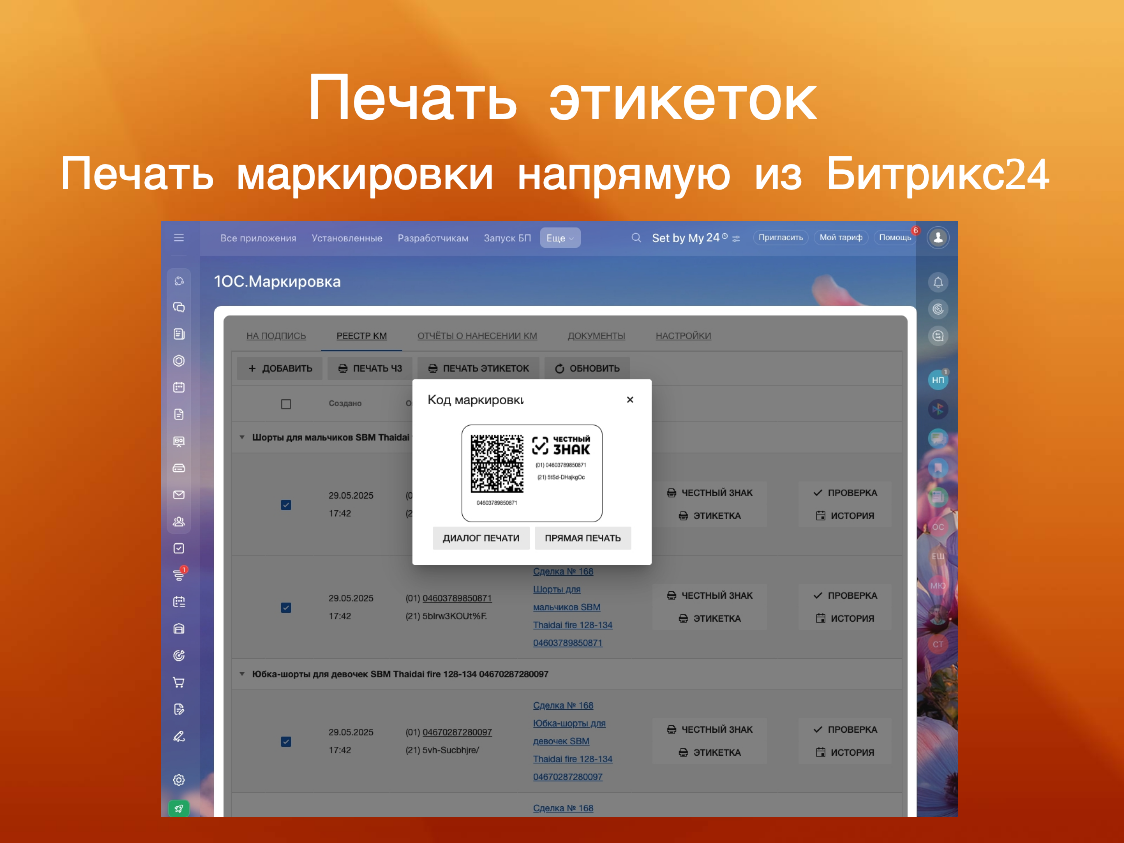Collapse the Шорты для мальчиков group
1124x843 pixels.
click(x=242, y=437)
